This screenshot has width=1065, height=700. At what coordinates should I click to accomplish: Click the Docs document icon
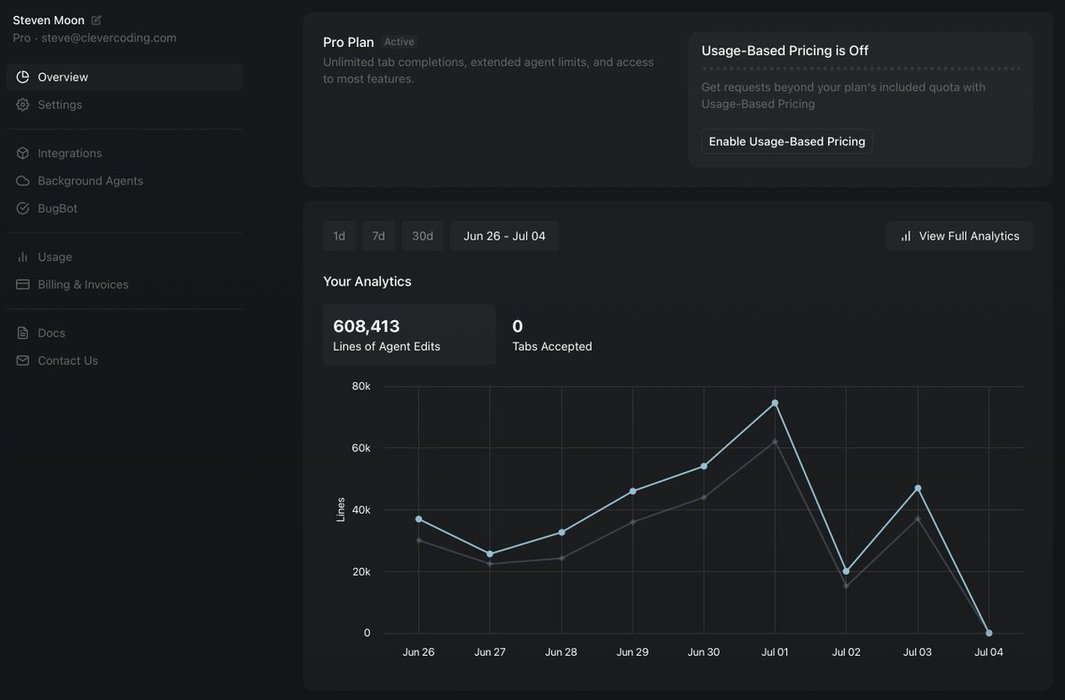pos(23,333)
